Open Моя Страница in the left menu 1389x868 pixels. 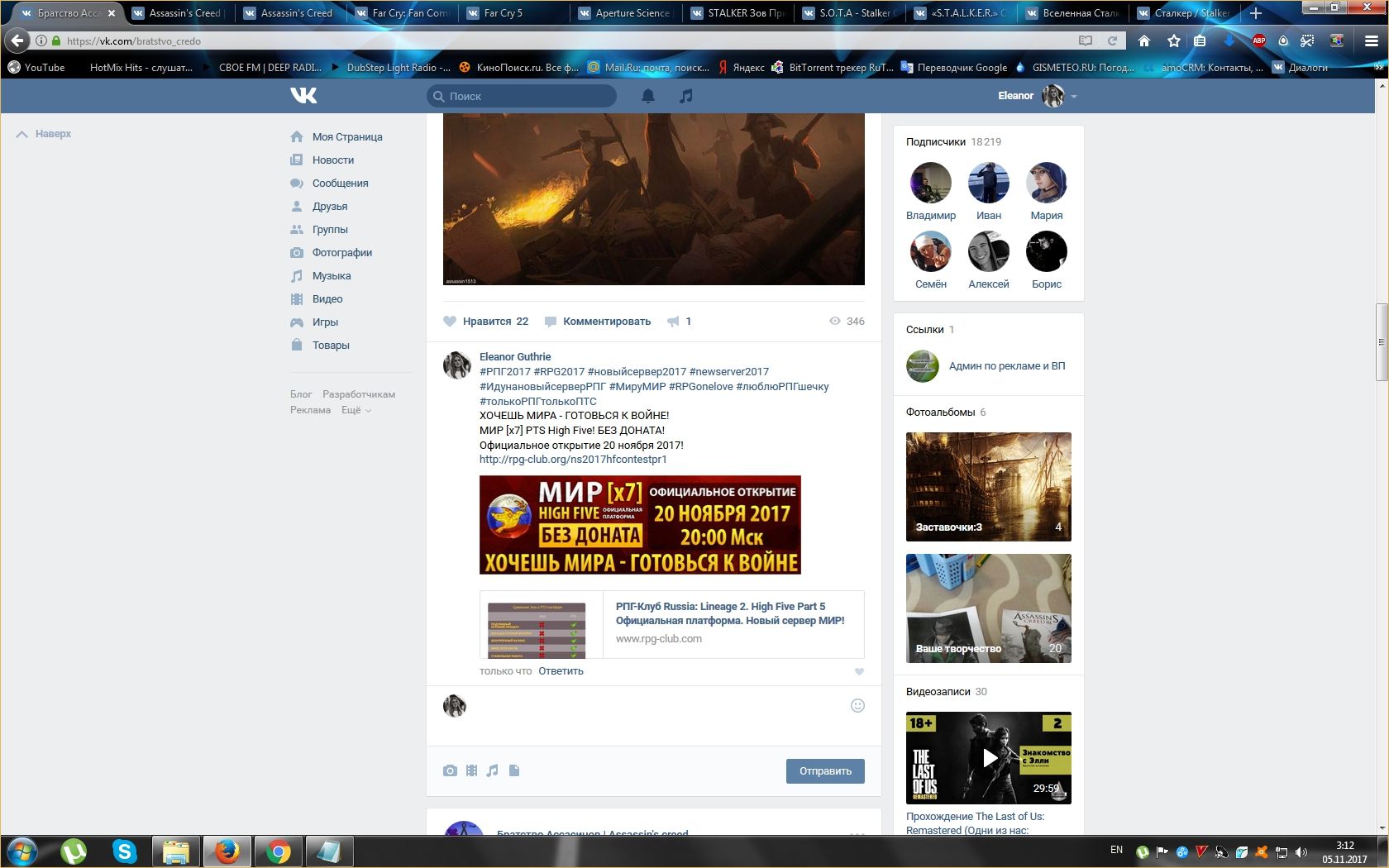[x=337, y=137]
